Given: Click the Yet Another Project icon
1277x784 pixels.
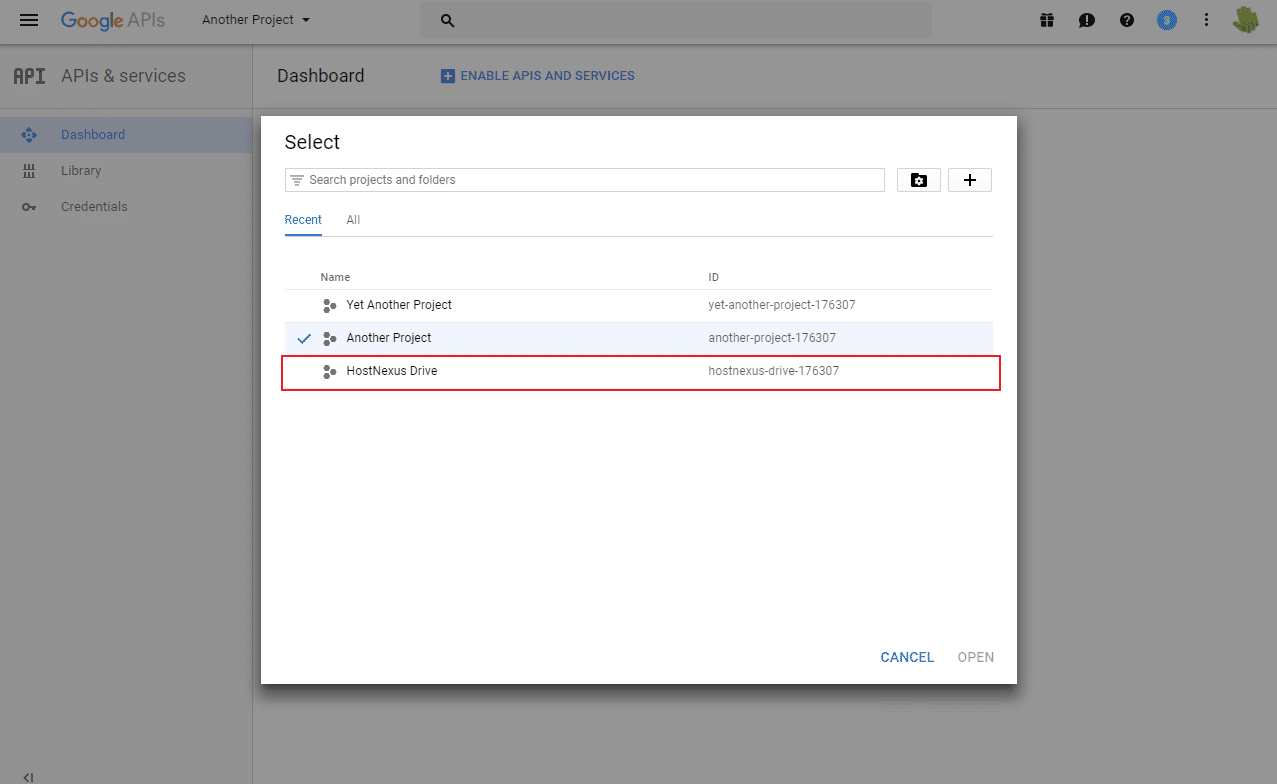Looking at the screenshot, I should [x=330, y=305].
